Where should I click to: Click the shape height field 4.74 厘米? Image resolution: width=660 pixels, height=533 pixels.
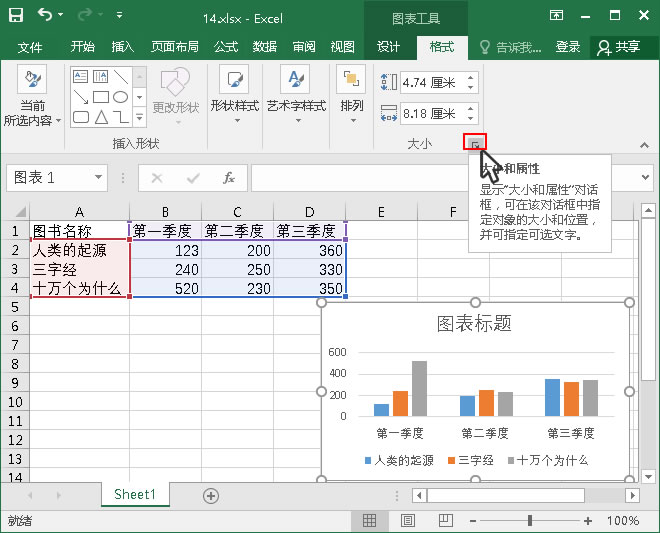[431, 83]
